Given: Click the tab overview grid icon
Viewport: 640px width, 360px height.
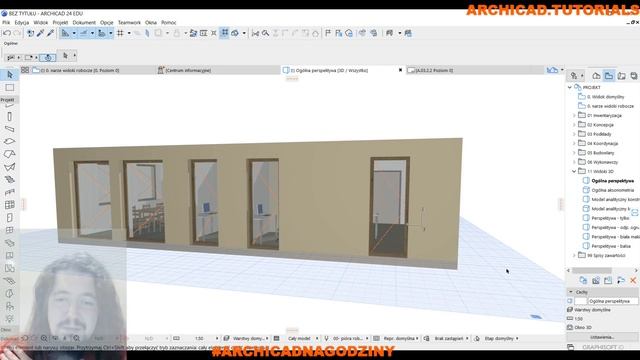Looking at the screenshot, I should click(25, 70).
